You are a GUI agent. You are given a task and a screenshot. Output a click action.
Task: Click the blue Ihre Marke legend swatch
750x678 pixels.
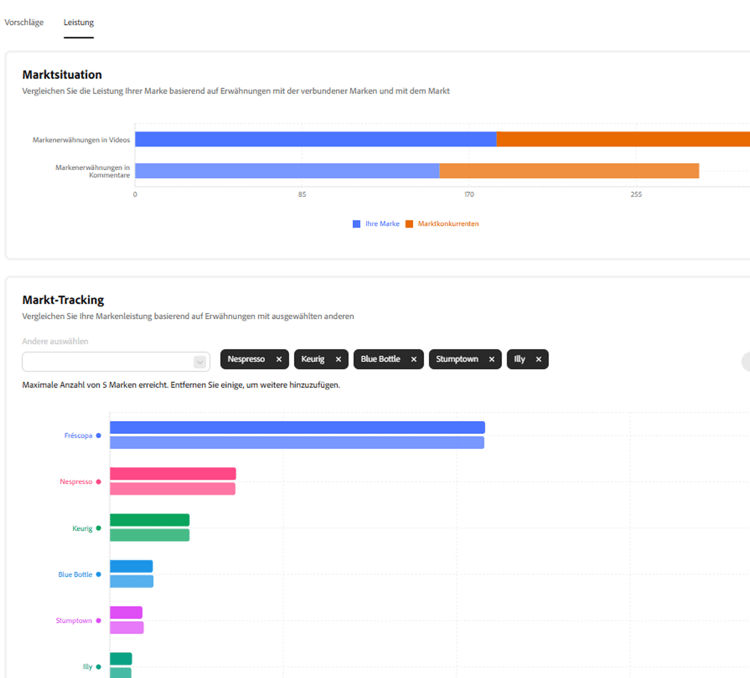coord(356,224)
